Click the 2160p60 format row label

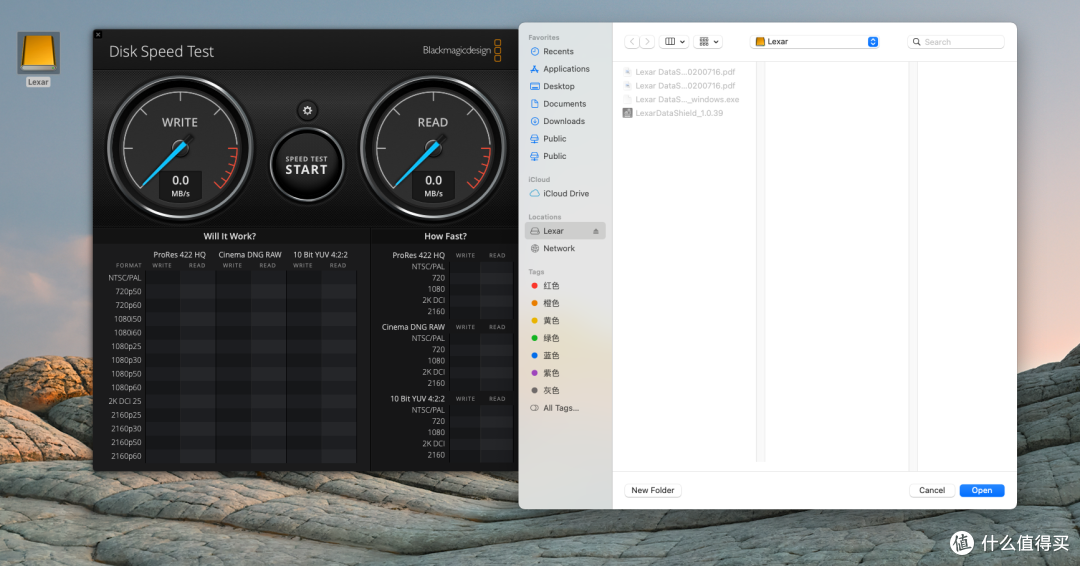click(x=126, y=456)
